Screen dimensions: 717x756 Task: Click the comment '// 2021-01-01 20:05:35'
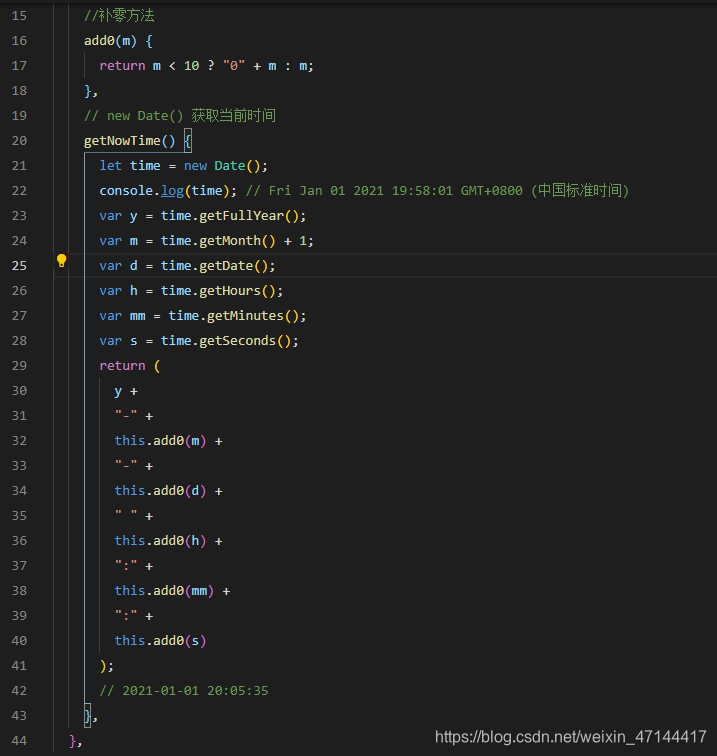click(184, 691)
